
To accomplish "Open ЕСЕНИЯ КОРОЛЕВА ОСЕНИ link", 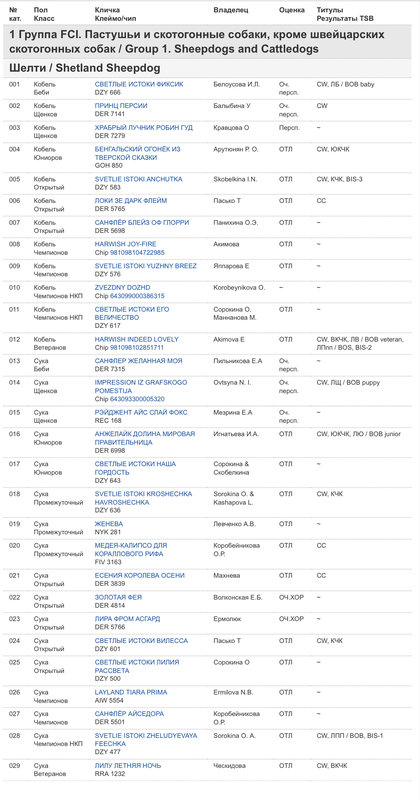I will point(140,576).
